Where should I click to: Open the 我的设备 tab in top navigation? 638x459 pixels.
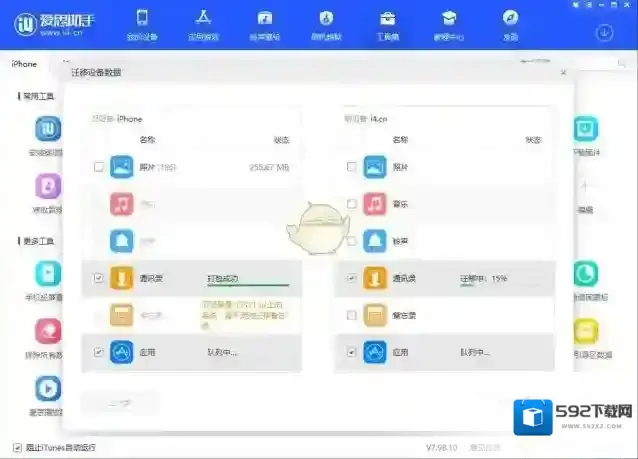(142, 24)
